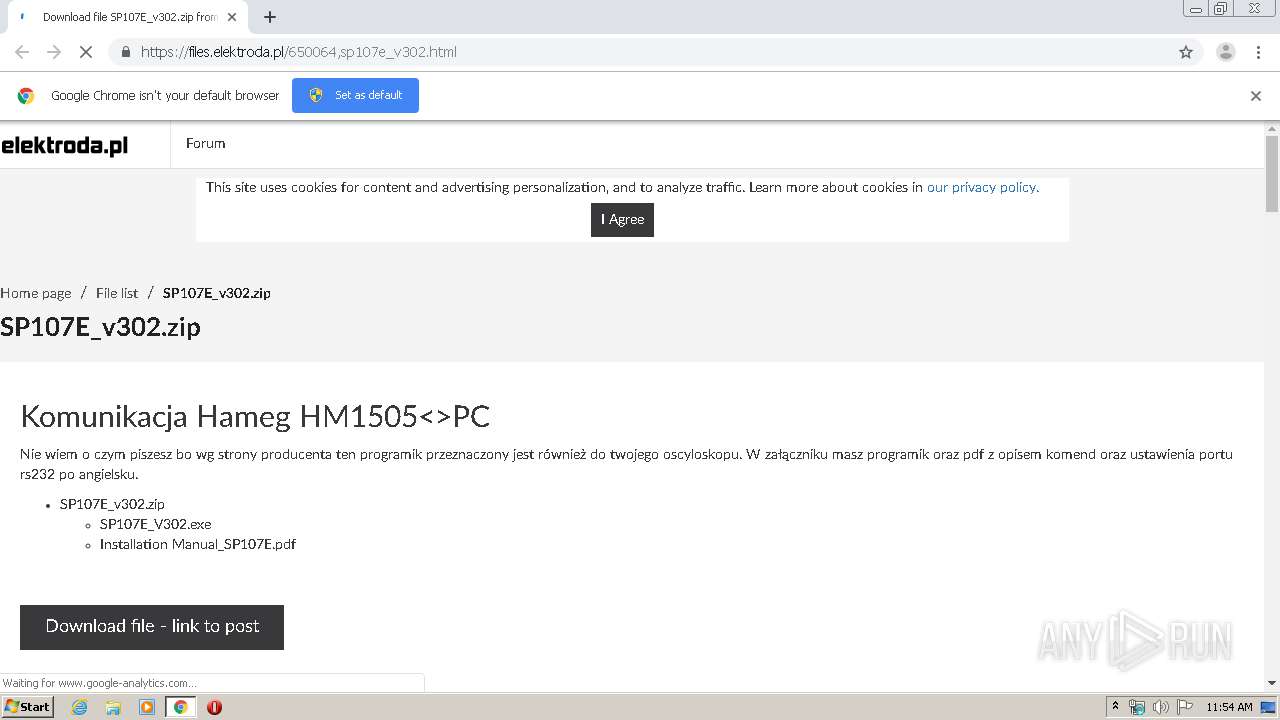Open the Chrome profile avatar
1280x720 pixels.
pos(1225,52)
